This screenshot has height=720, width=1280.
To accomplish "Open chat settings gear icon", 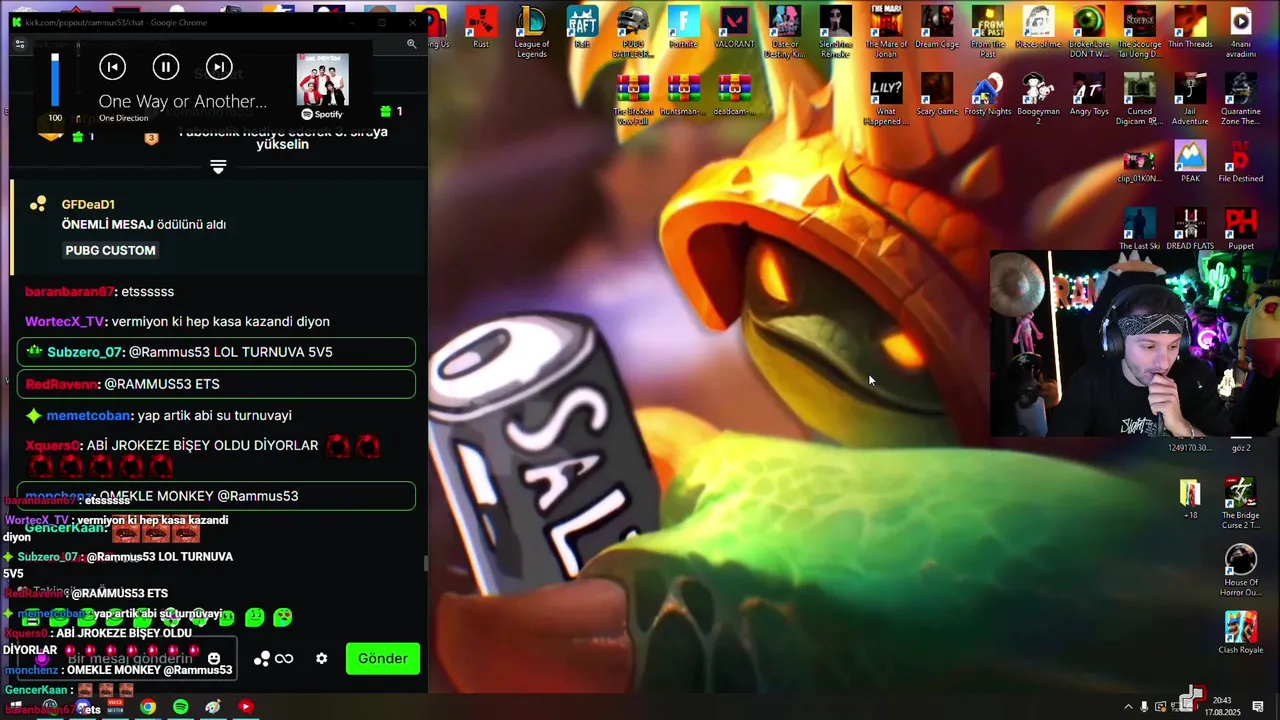I will [x=321, y=658].
